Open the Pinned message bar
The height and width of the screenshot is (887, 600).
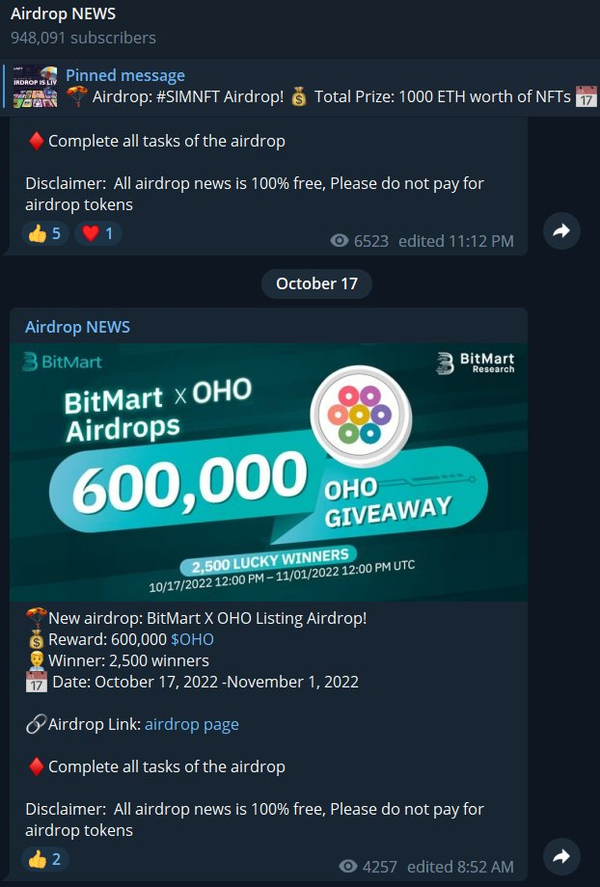tap(300, 87)
